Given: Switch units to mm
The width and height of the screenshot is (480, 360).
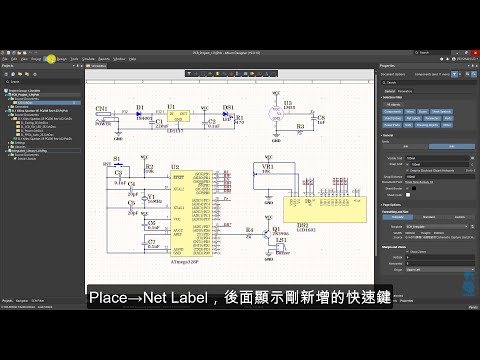Looking at the screenshot, I should pyautogui.click(x=405, y=146).
